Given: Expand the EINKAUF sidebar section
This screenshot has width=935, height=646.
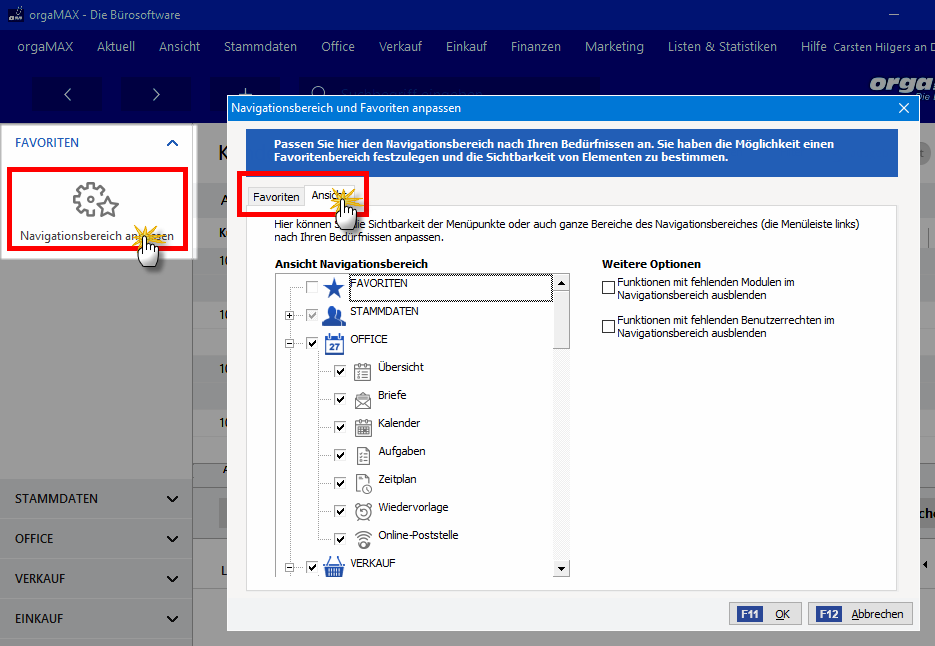Looking at the screenshot, I should pos(96,619).
